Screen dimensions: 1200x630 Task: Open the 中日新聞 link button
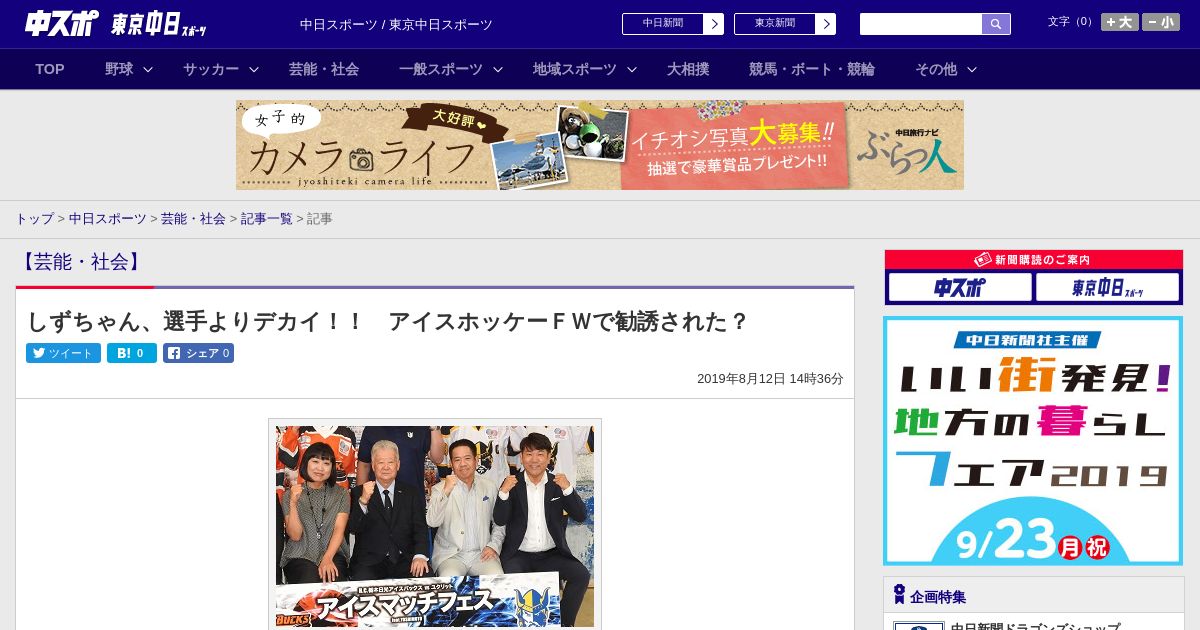point(663,24)
